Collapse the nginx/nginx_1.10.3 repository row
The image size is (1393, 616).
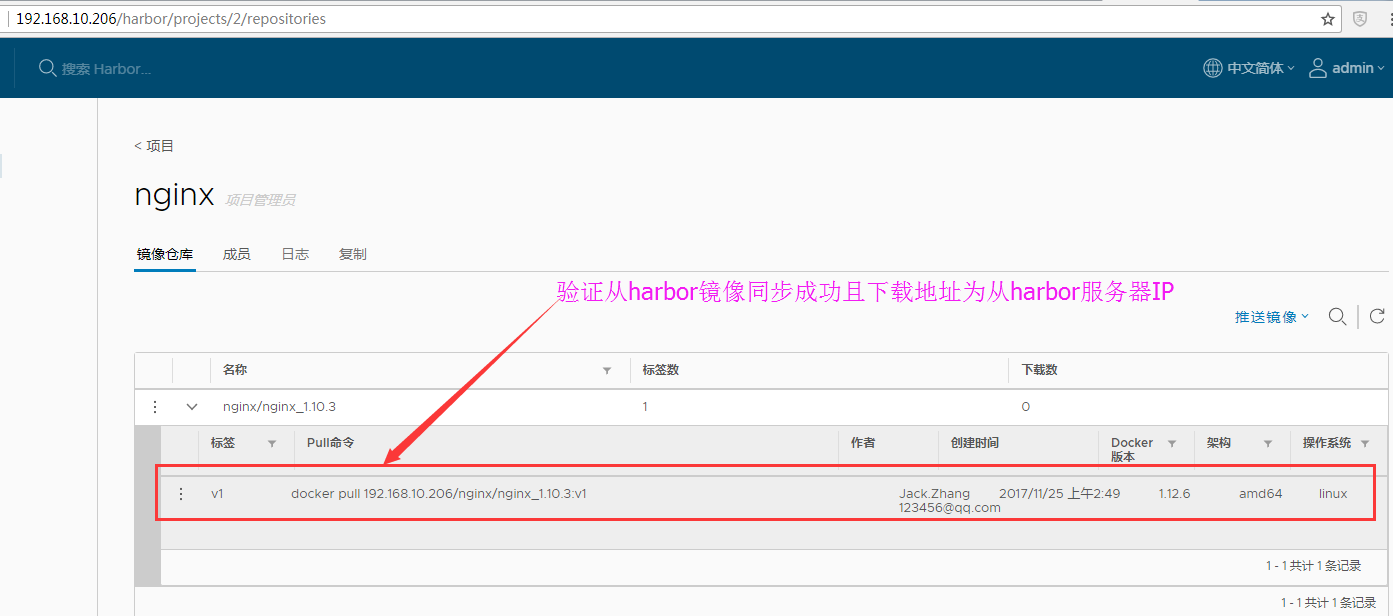click(x=192, y=407)
